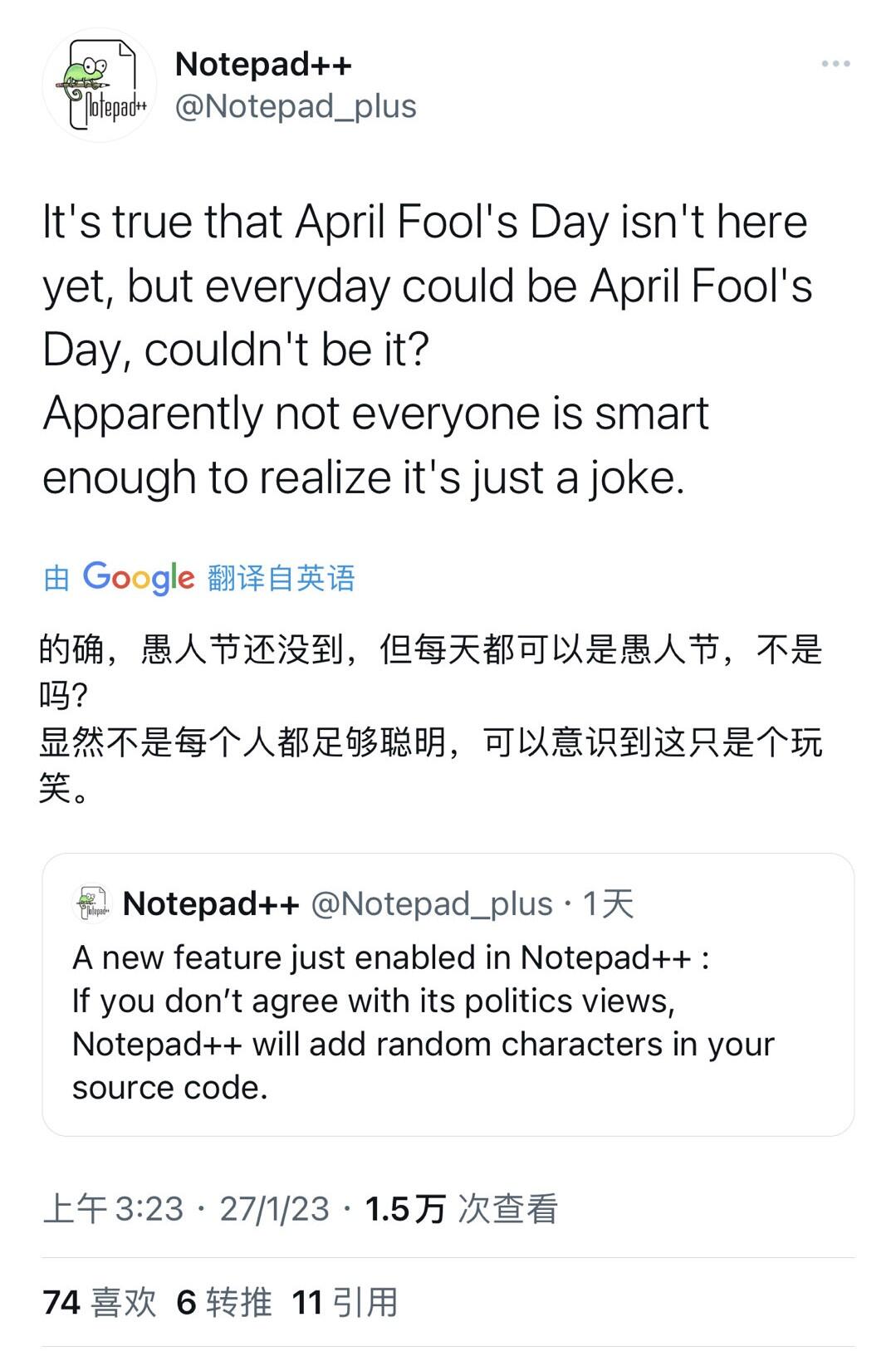This screenshot has height=1356, width=896.
Task: Tap the small avatar in quoted tweet
Action: coord(92,903)
